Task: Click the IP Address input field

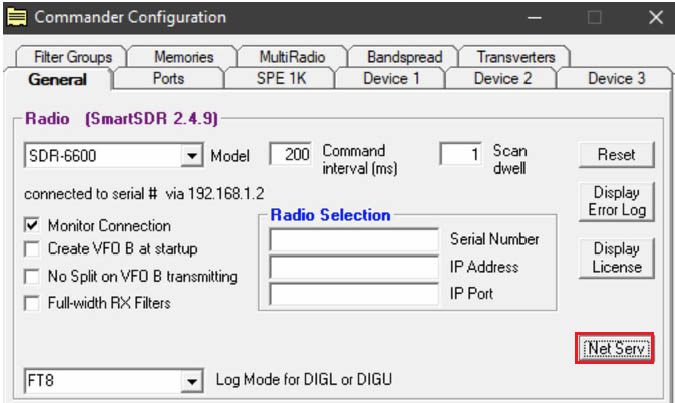Action: coord(354,267)
